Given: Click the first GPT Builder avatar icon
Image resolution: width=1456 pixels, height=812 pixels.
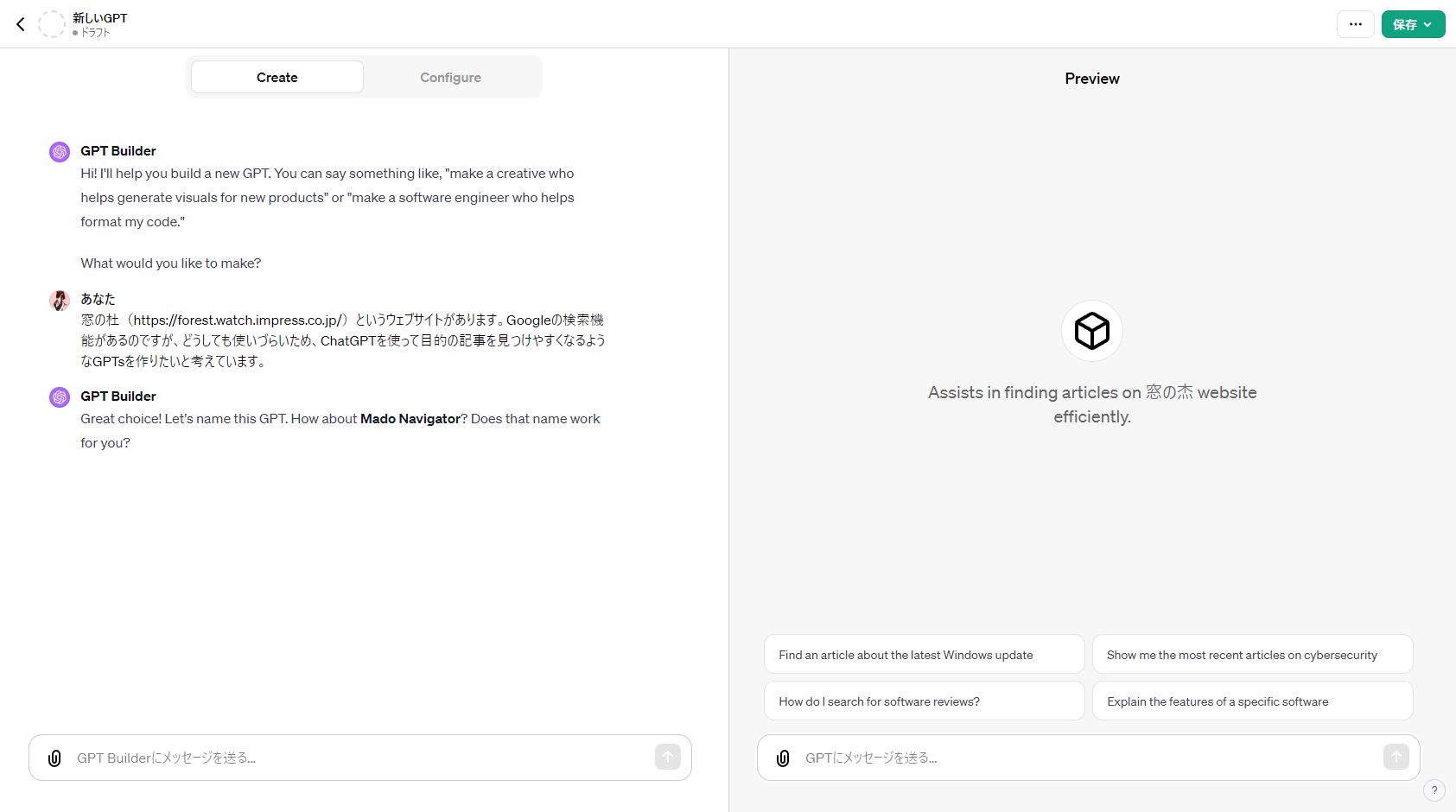Looking at the screenshot, I should coord(60,152).
